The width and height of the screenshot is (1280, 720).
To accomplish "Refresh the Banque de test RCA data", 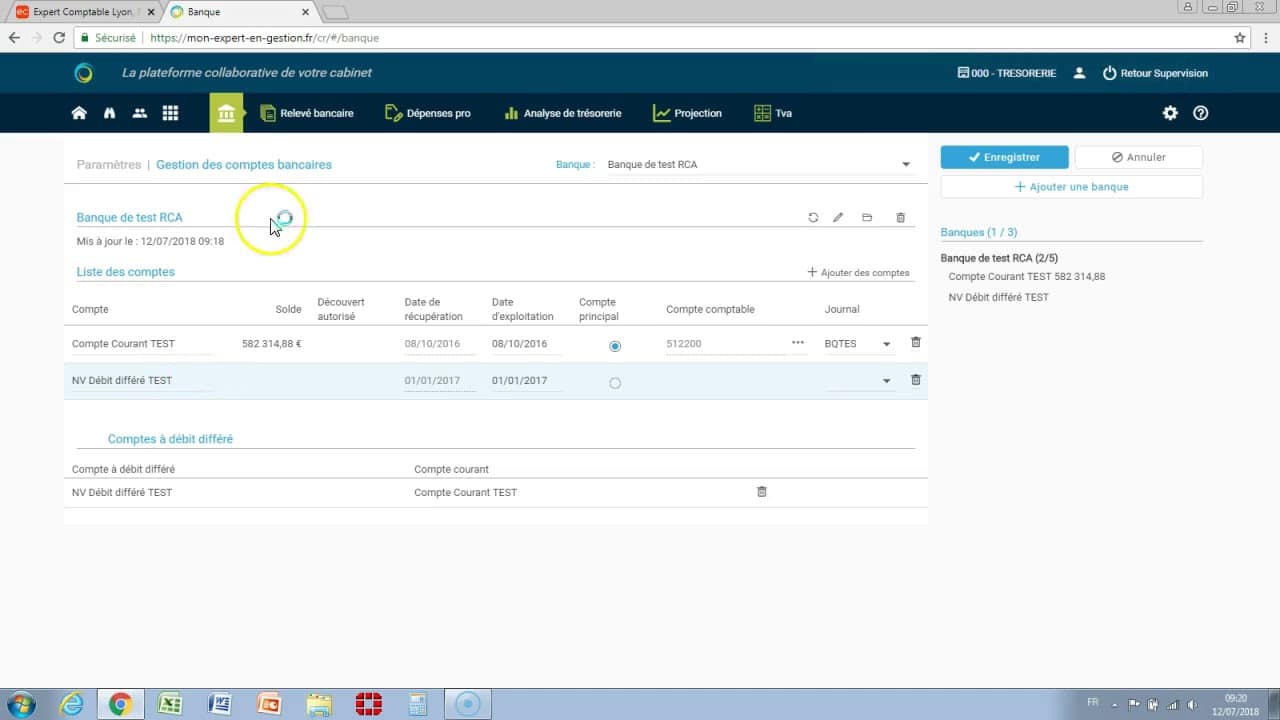I will [813, 217].
